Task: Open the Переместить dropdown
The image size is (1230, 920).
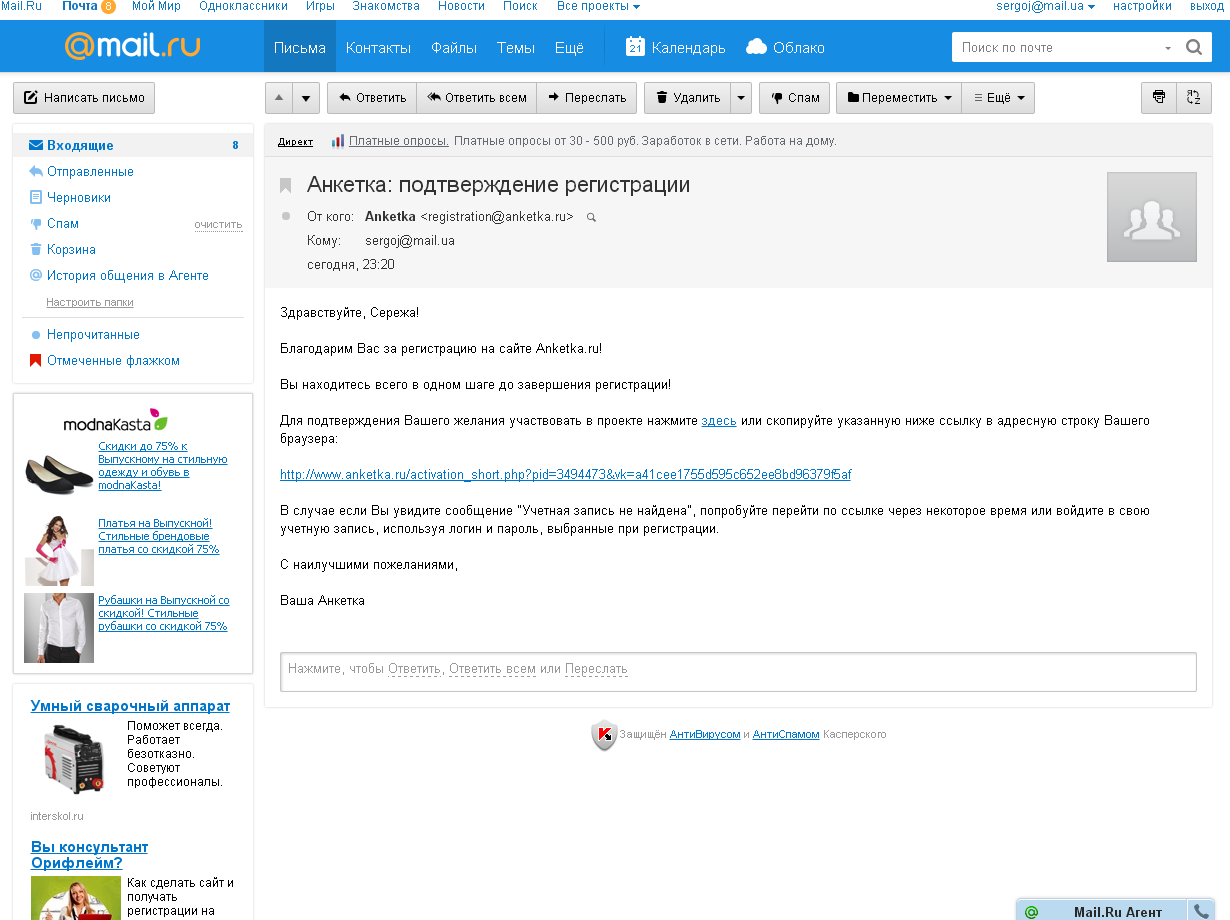Action: point(899,98)
